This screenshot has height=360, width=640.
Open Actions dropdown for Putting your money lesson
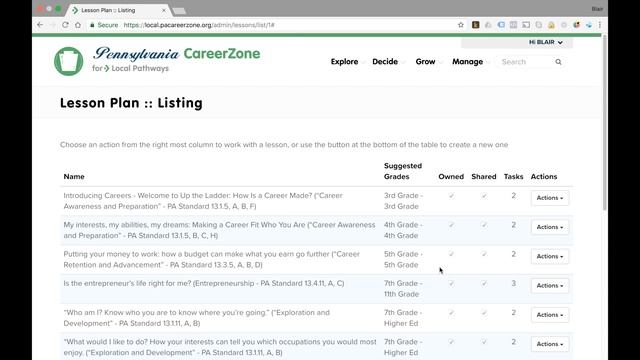point(550,256)
